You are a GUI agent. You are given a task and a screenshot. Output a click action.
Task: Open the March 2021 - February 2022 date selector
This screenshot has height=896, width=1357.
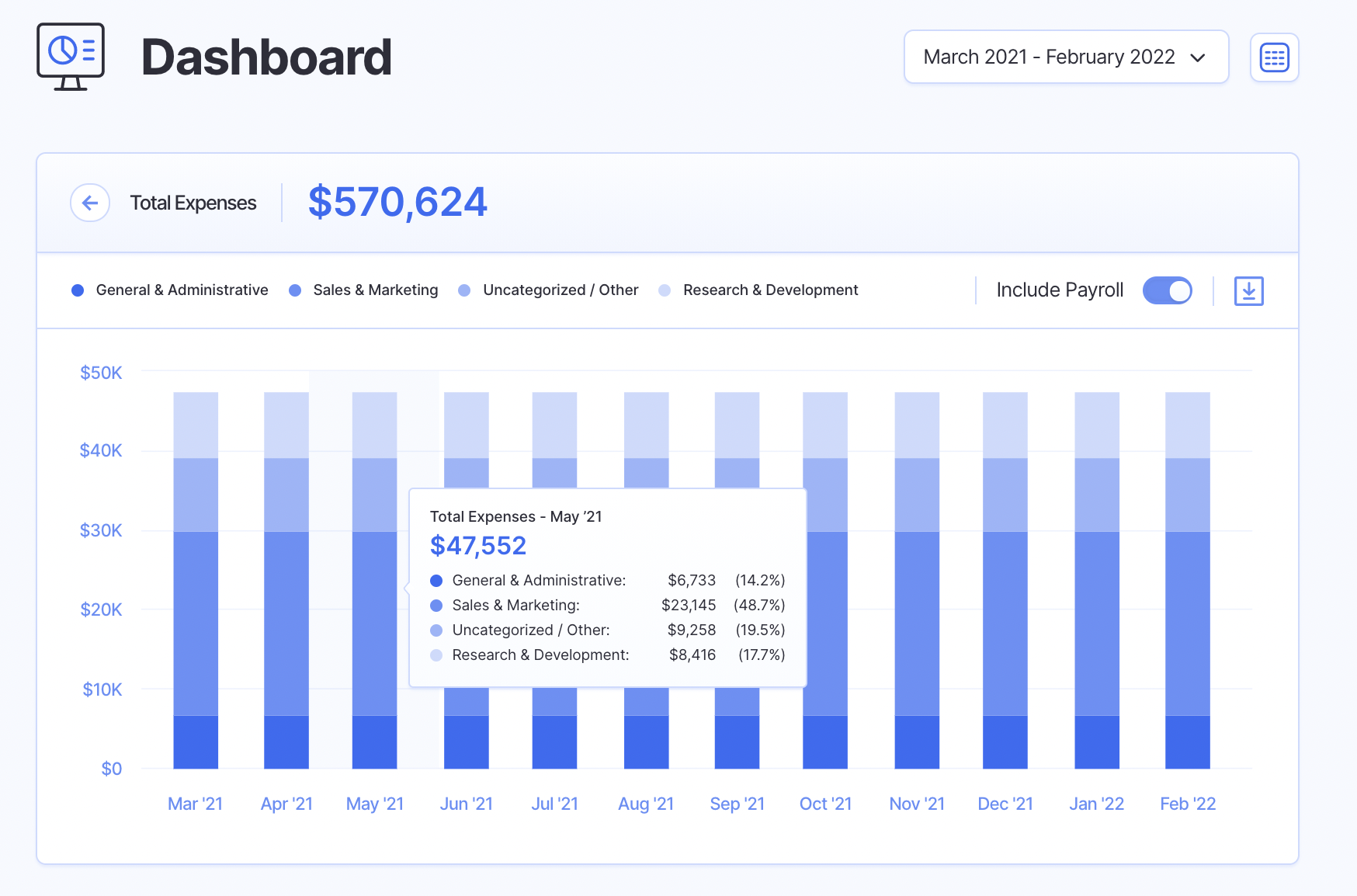pyautogui.click(x=1065, y=57)
